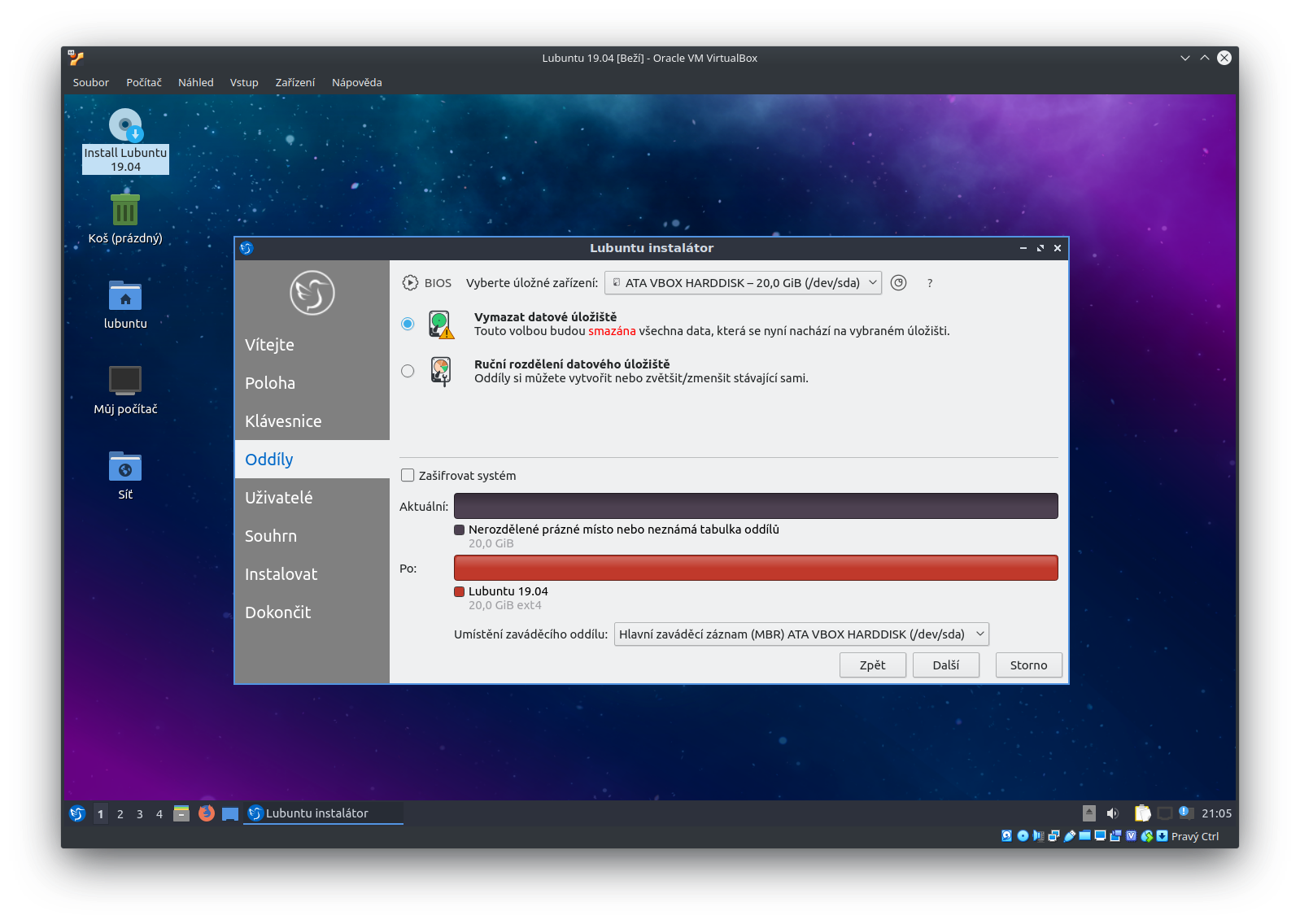Open VirtualBox Soubor menu
This screenshot has width=1300, height=924.
pos(90,82)
